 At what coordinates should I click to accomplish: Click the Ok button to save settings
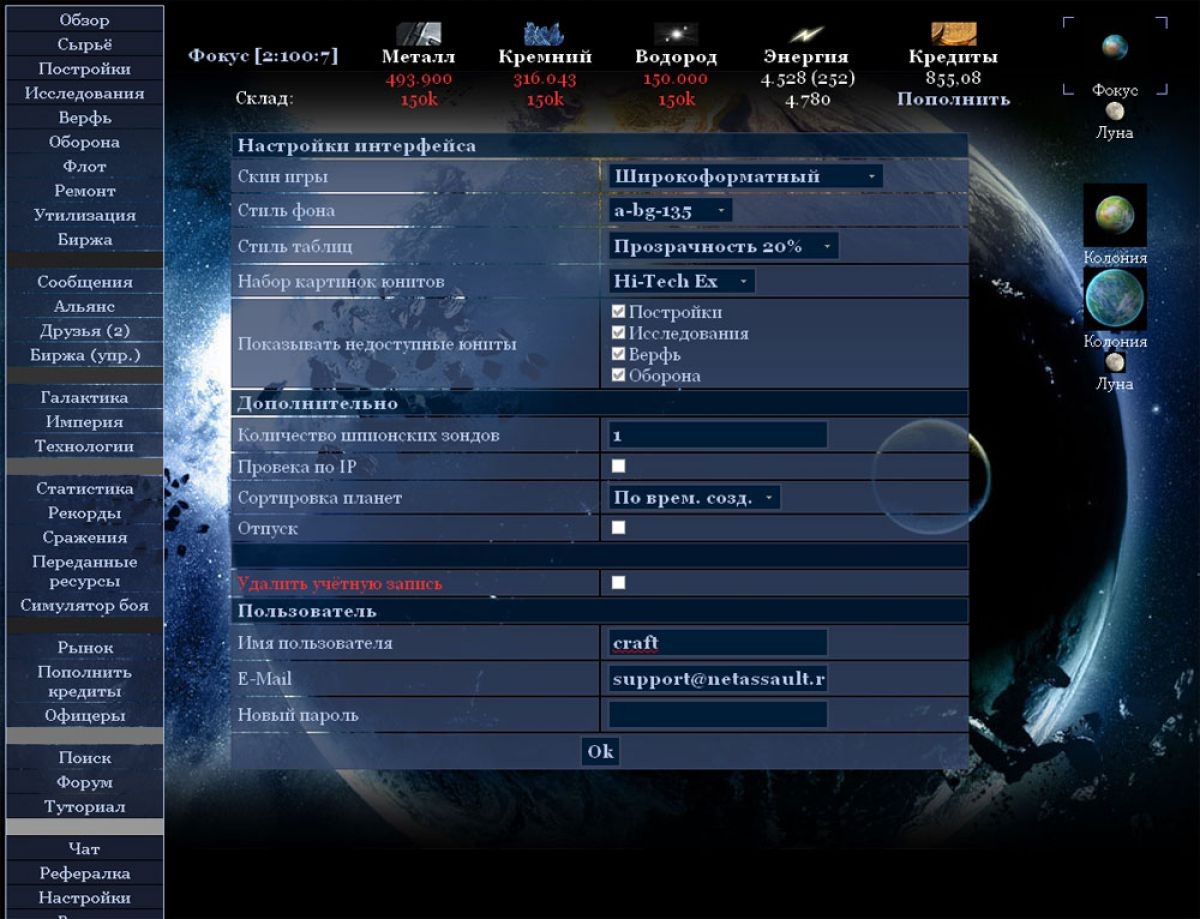(x=600, y=751)
